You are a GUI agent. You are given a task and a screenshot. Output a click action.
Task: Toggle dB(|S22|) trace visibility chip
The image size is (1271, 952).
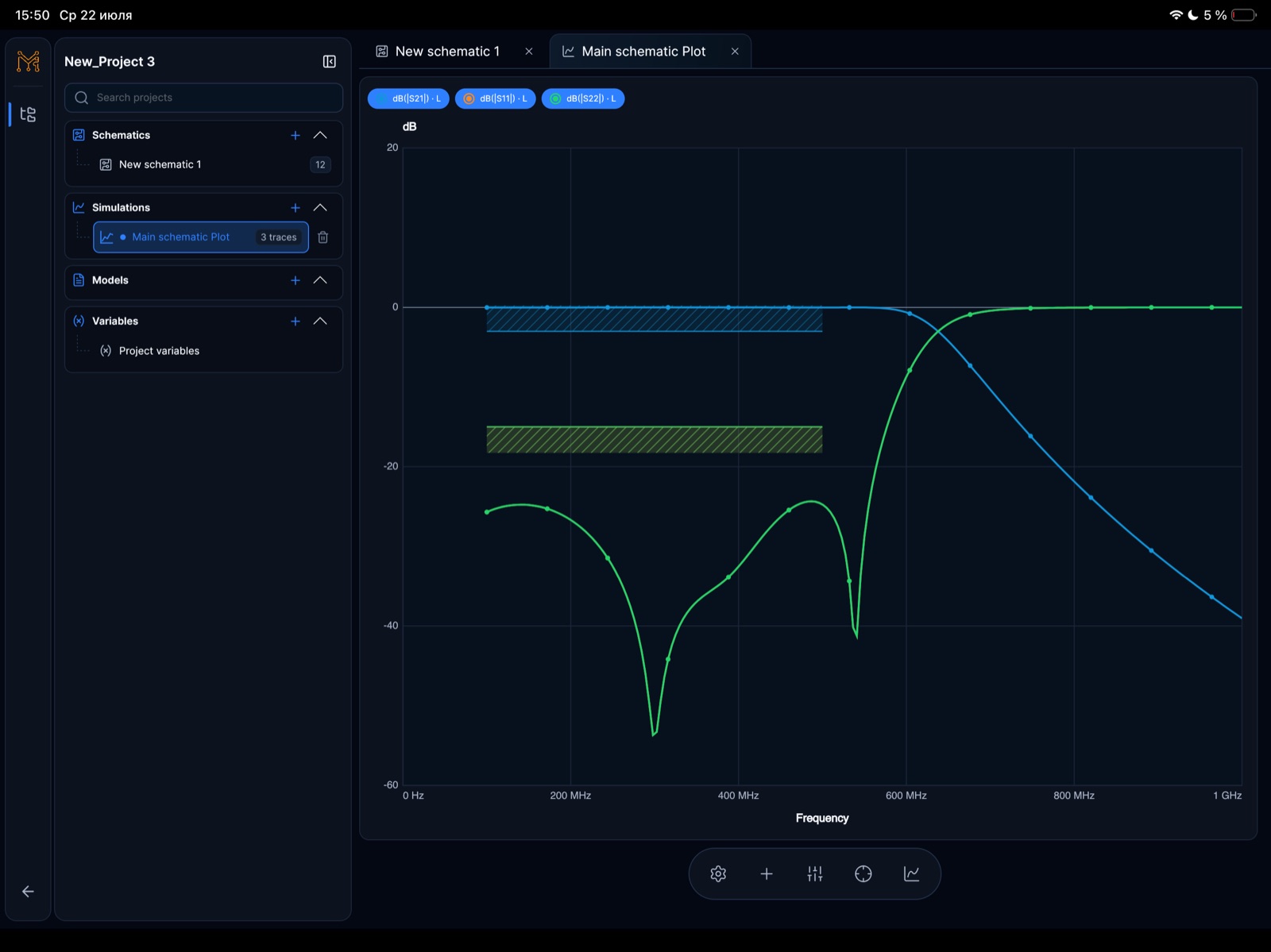583,98
